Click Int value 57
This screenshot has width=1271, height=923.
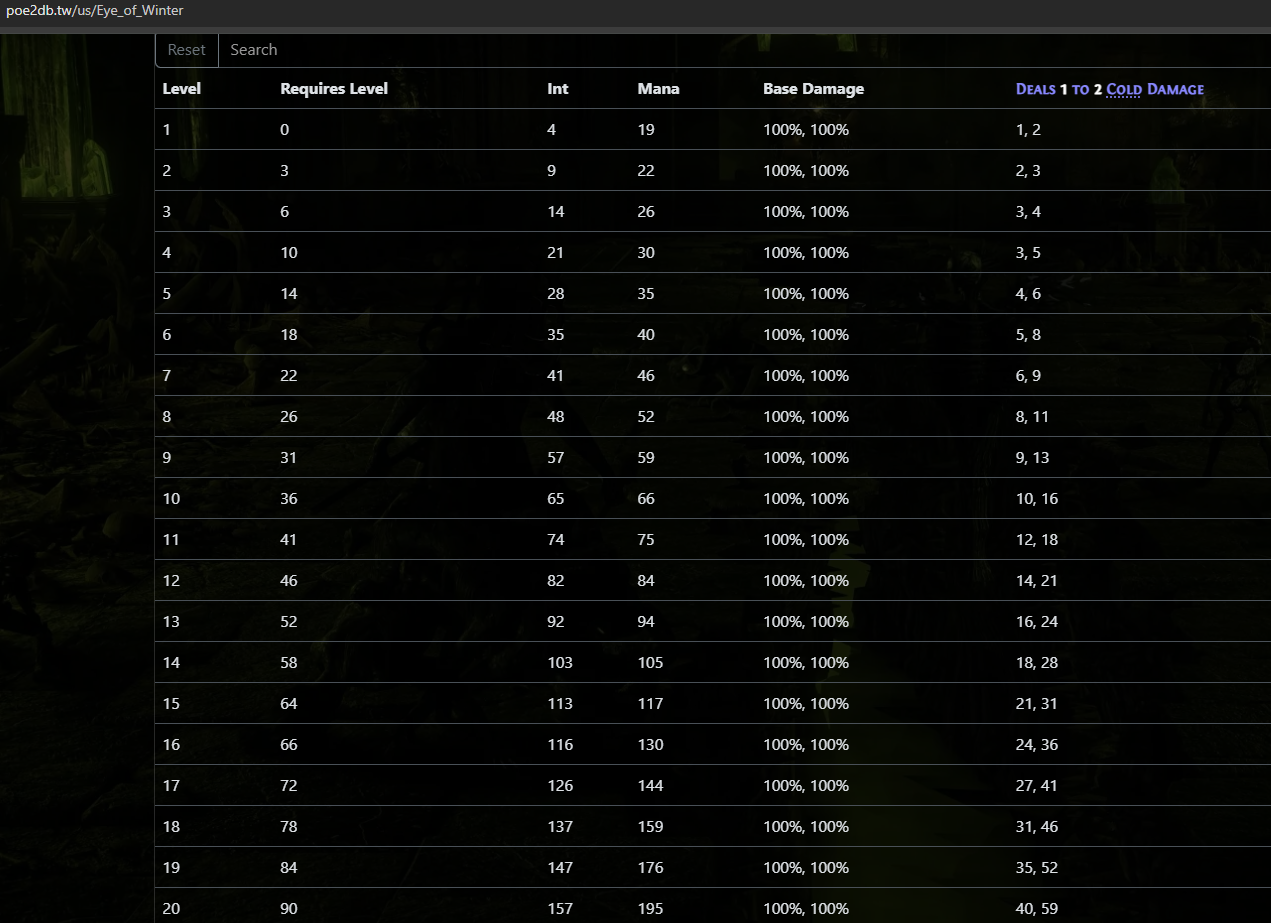556,458
